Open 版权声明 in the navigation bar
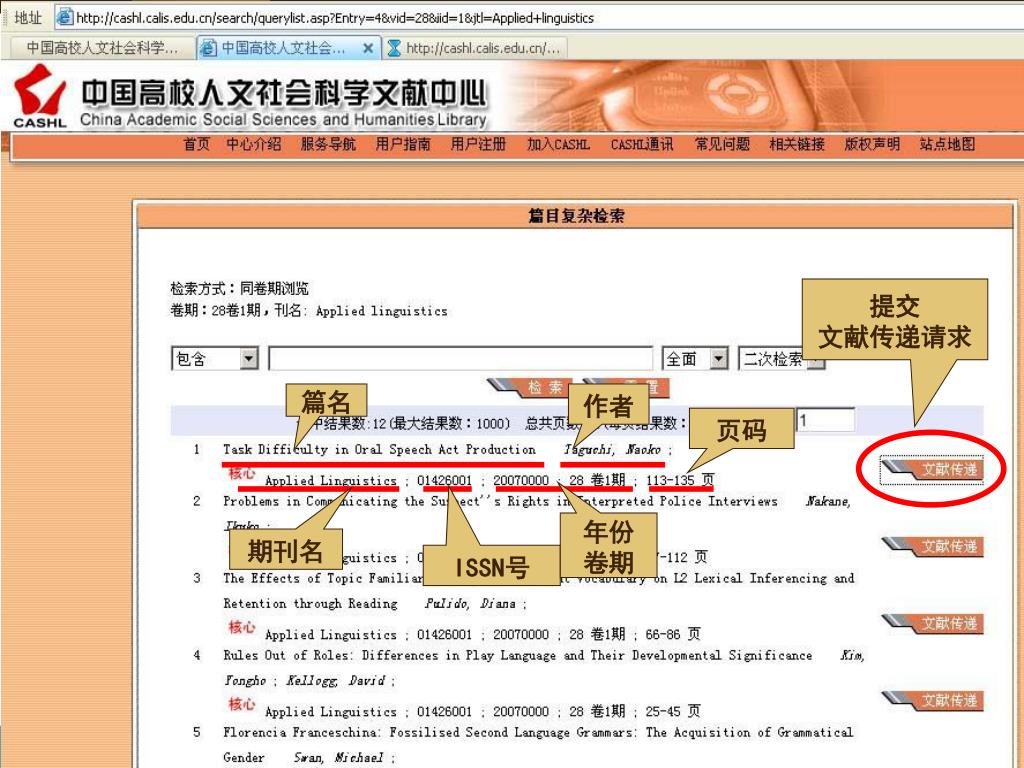 click(872, 144)
